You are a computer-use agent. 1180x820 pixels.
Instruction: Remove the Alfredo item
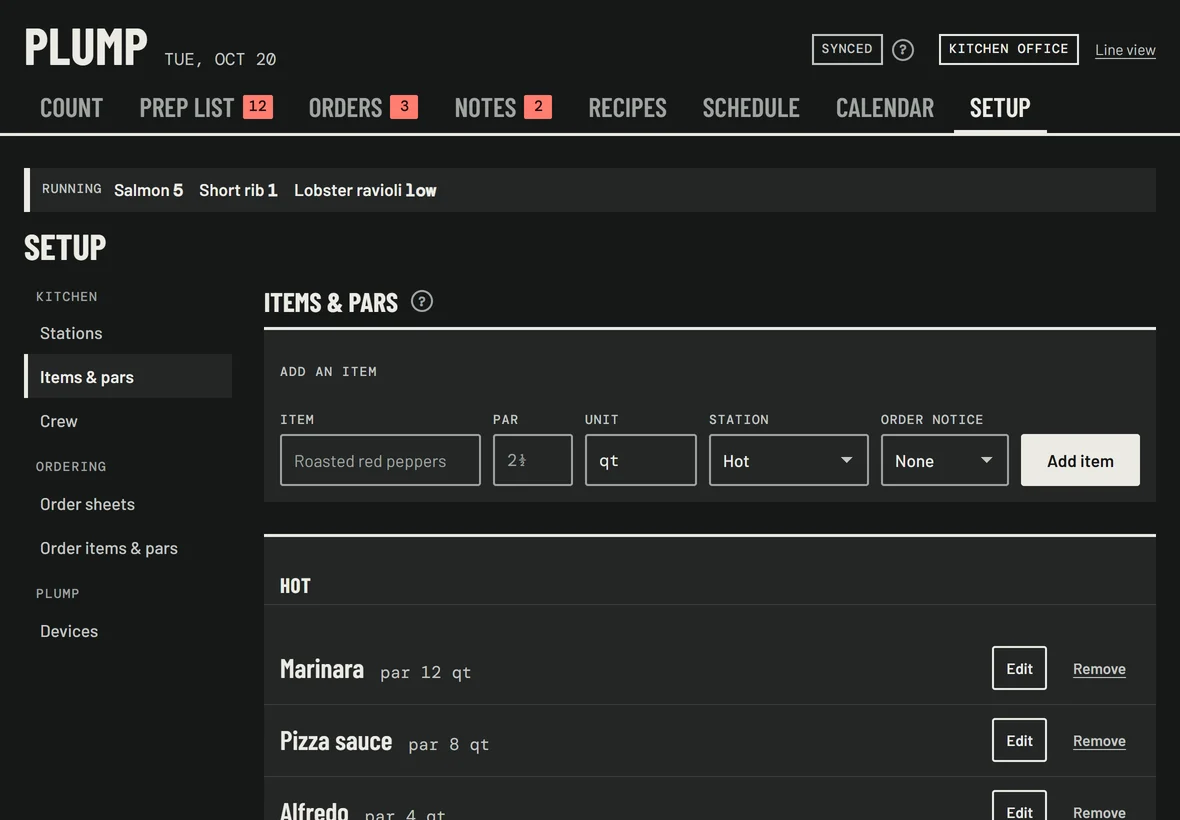pyautogui.click(x=1099, y=812)
